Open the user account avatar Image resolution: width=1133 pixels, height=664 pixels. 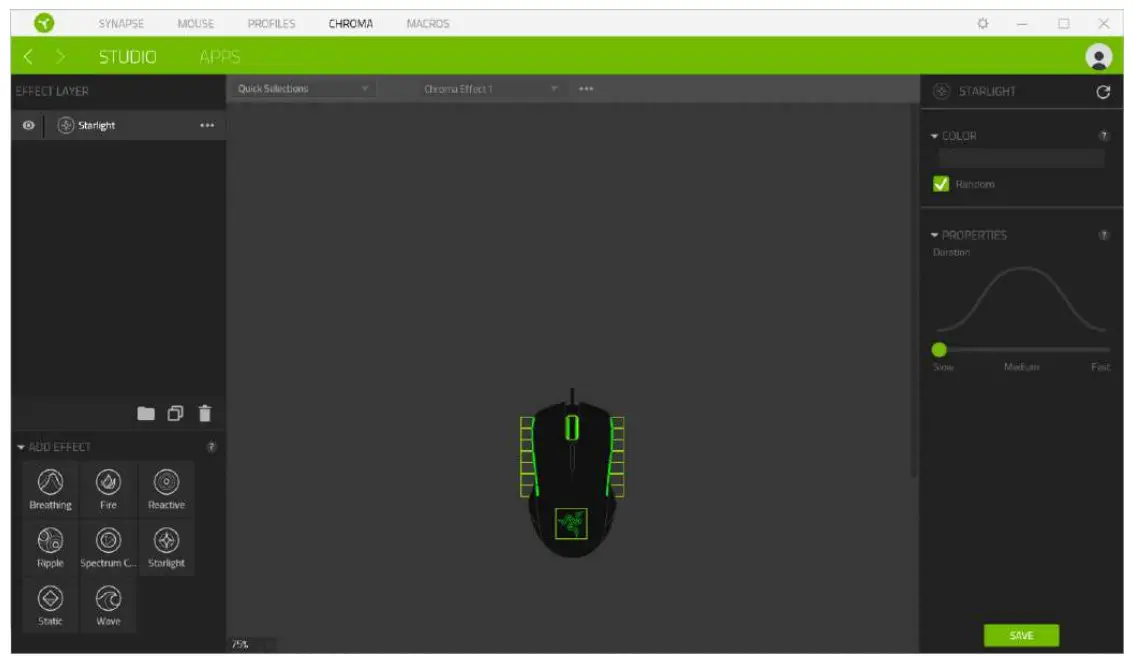[x=1099, y=57]
